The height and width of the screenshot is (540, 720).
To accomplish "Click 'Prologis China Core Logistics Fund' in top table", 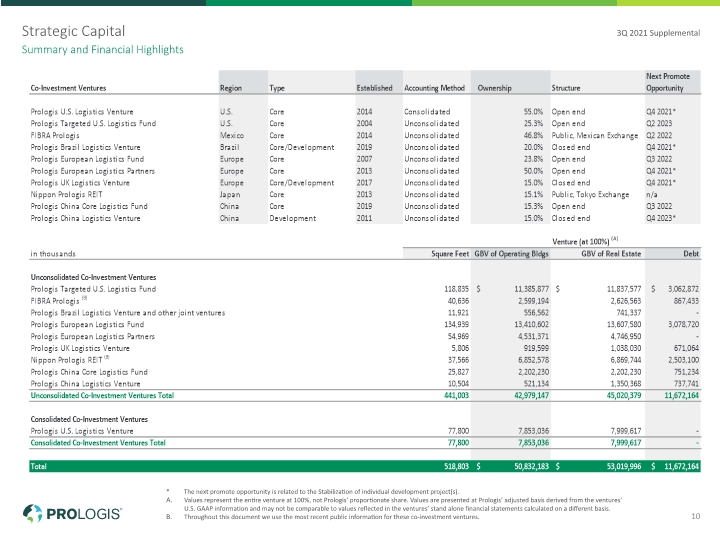I will point(89,207).
